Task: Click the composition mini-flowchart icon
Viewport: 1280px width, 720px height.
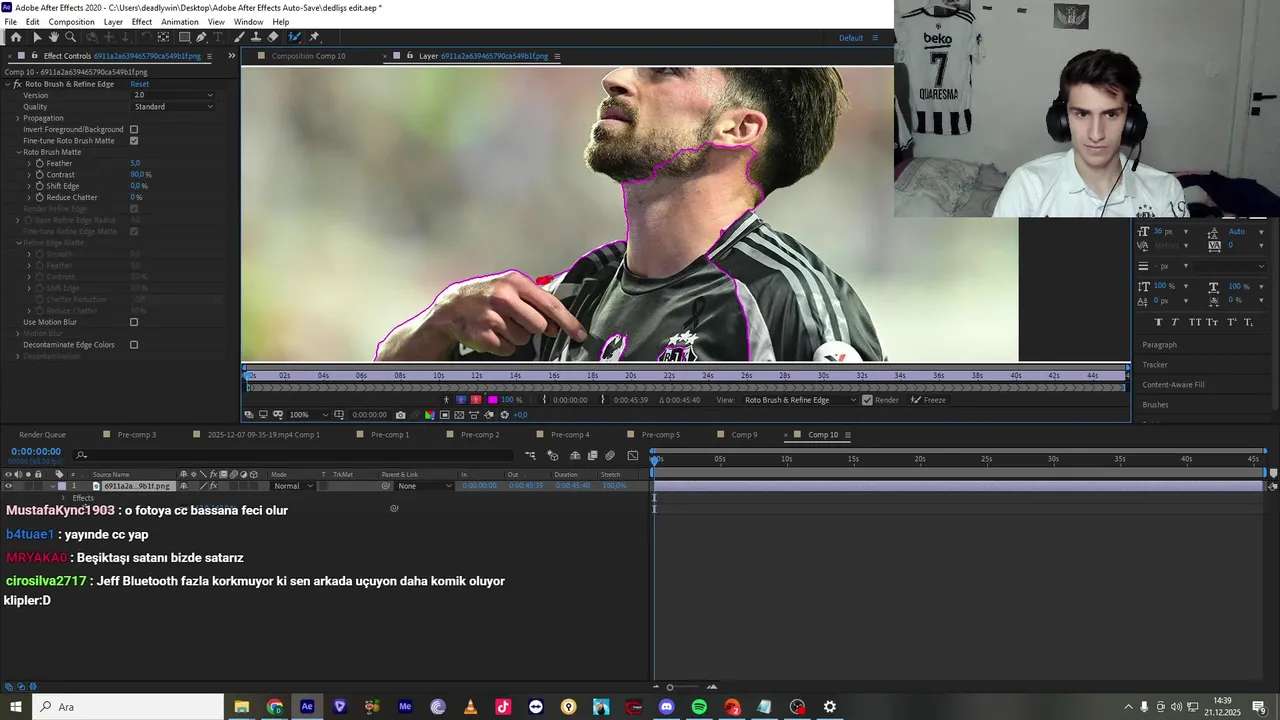Action: [x=530, y=456]
